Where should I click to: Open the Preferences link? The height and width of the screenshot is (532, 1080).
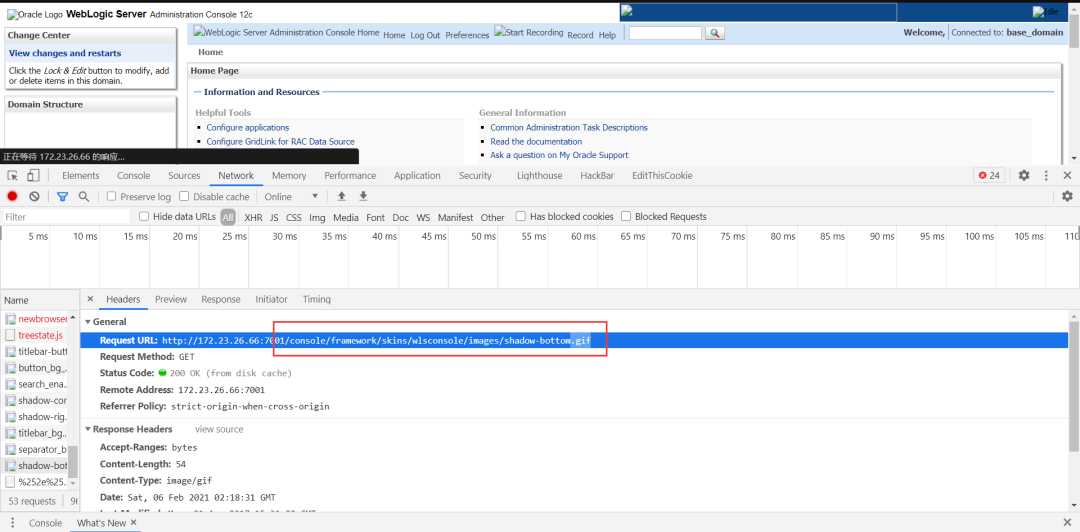pos(467,35)
